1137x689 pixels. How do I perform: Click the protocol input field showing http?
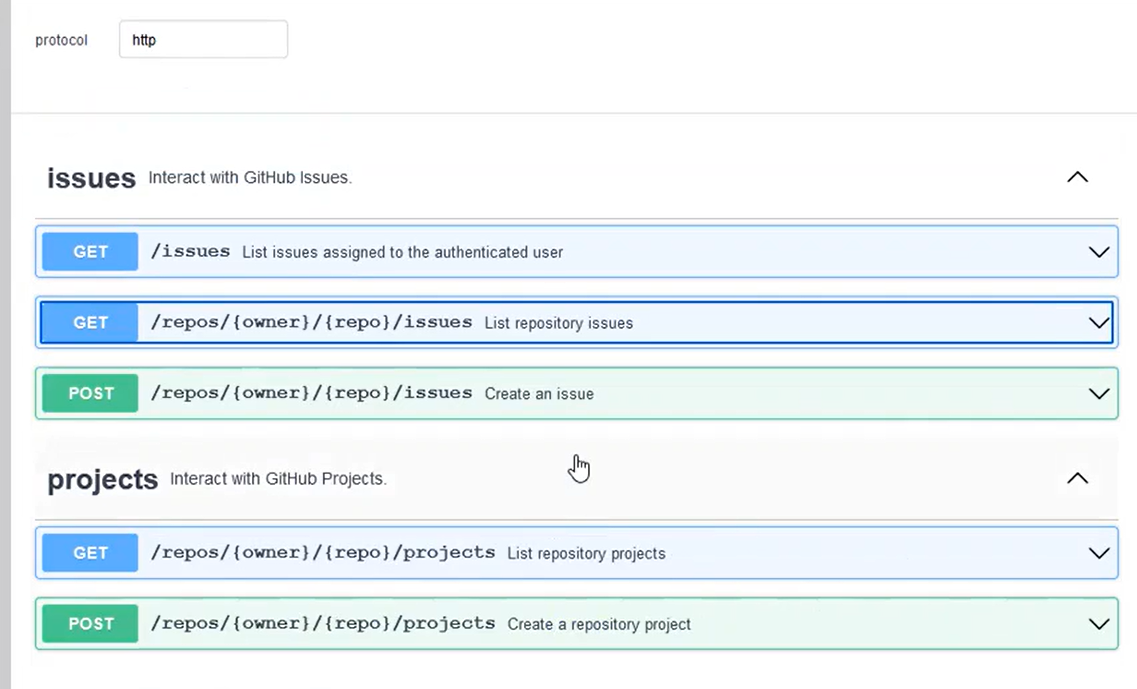click(x=203, y=40)
